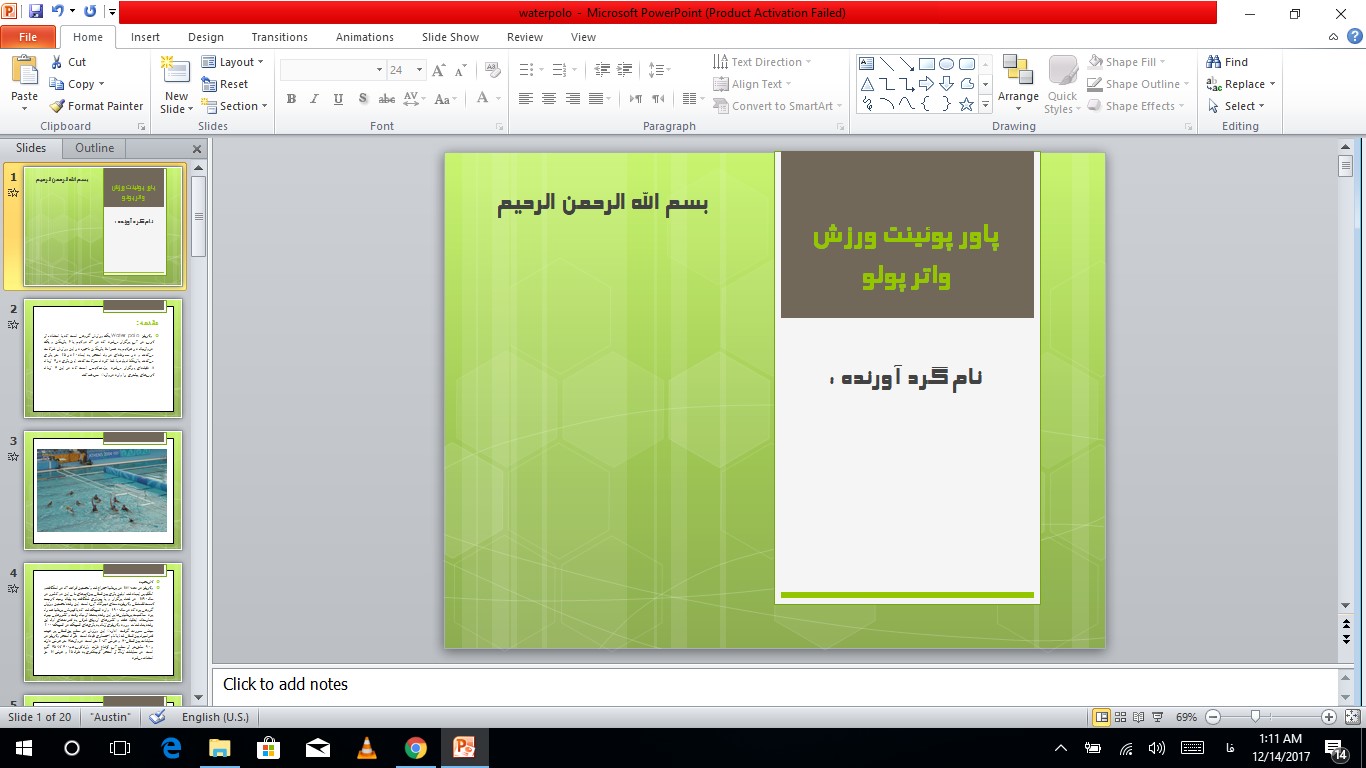Open the font size dropdown
1366x768 pixels.
point(419,70)
